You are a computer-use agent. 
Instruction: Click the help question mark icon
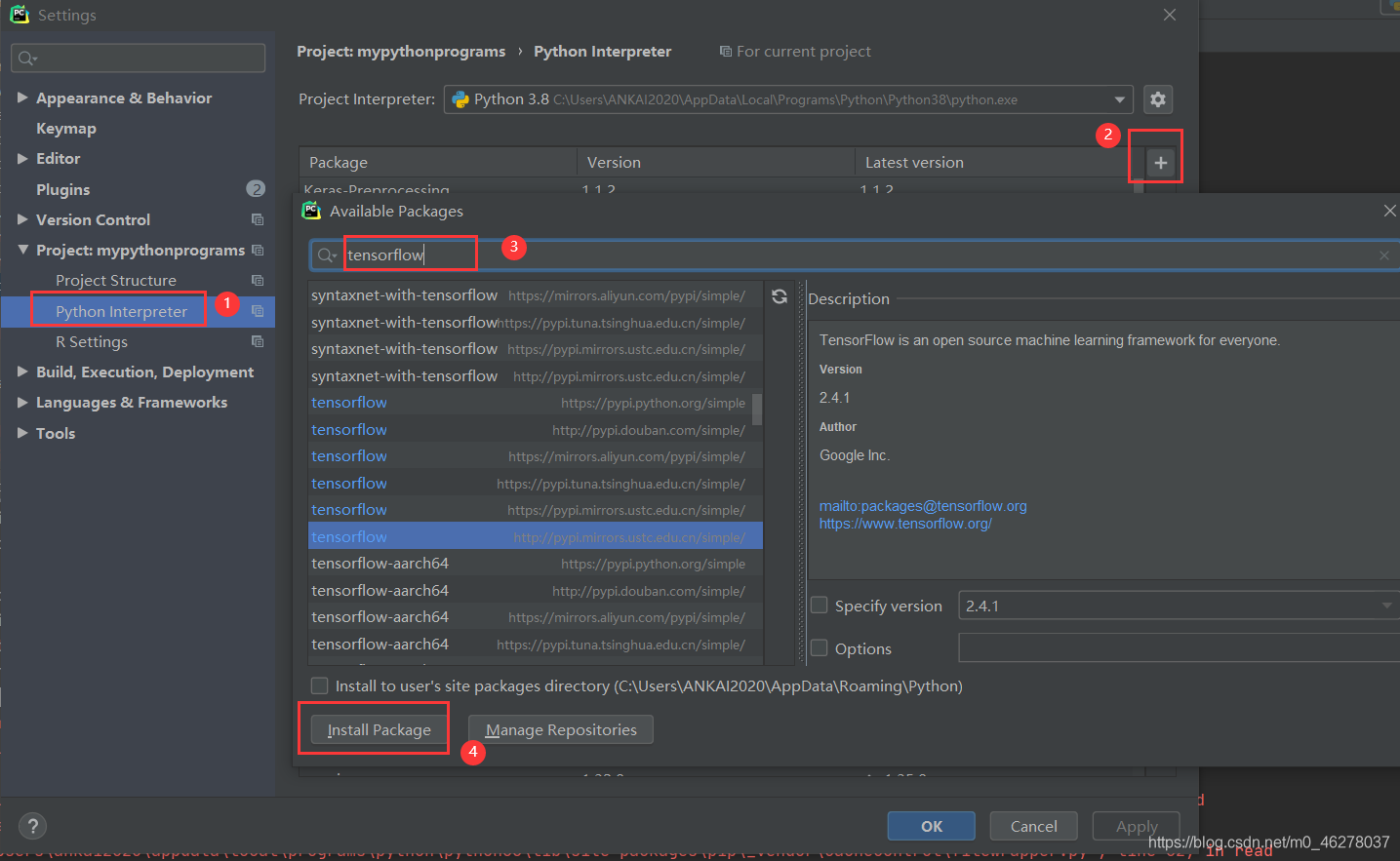tap(32, 826)
